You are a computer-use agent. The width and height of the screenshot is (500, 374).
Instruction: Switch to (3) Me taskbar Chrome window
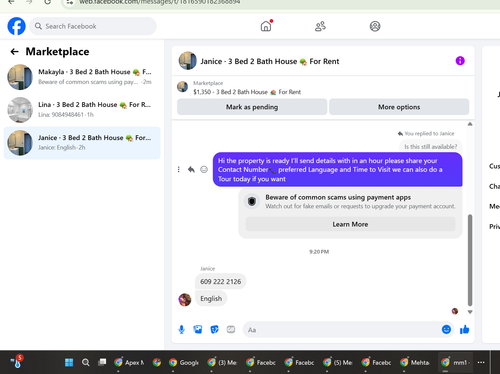(x=222, y=362)
